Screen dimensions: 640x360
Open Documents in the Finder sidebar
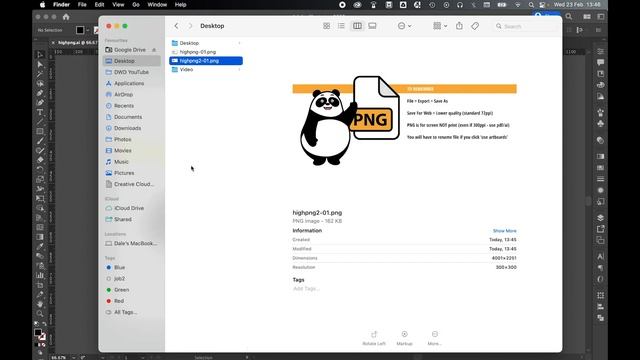[124, 117]
